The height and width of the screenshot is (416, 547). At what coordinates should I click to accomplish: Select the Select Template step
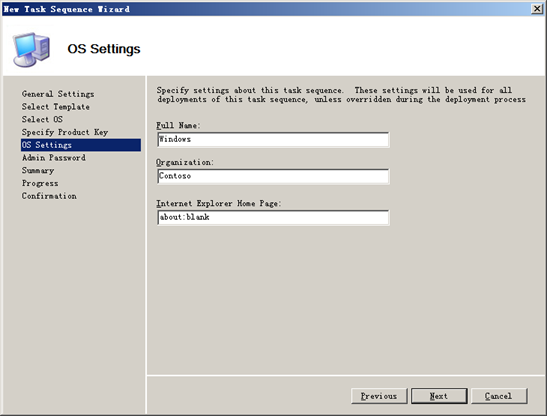point(55,107)
